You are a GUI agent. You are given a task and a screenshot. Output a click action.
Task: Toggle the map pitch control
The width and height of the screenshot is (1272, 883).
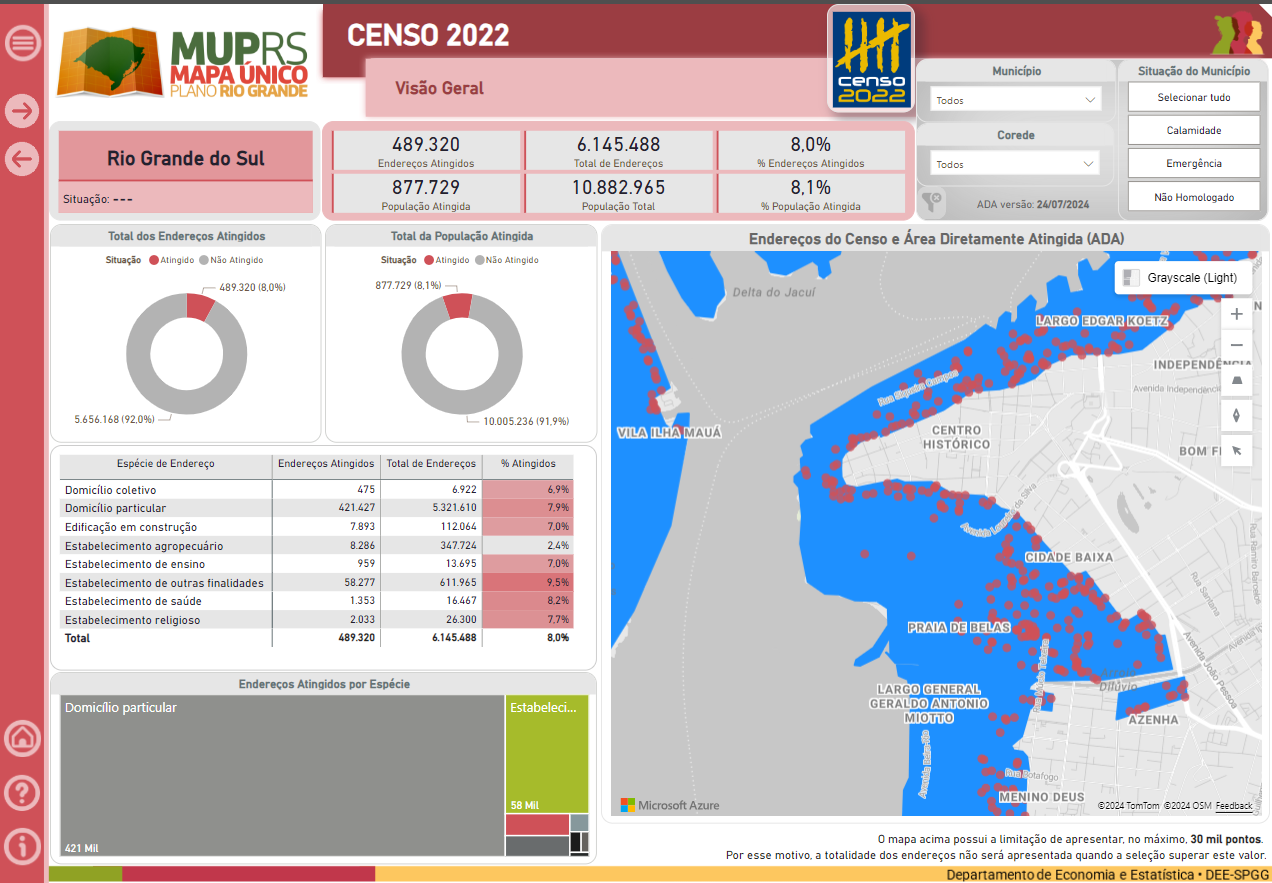click(x=1237, y=380)
